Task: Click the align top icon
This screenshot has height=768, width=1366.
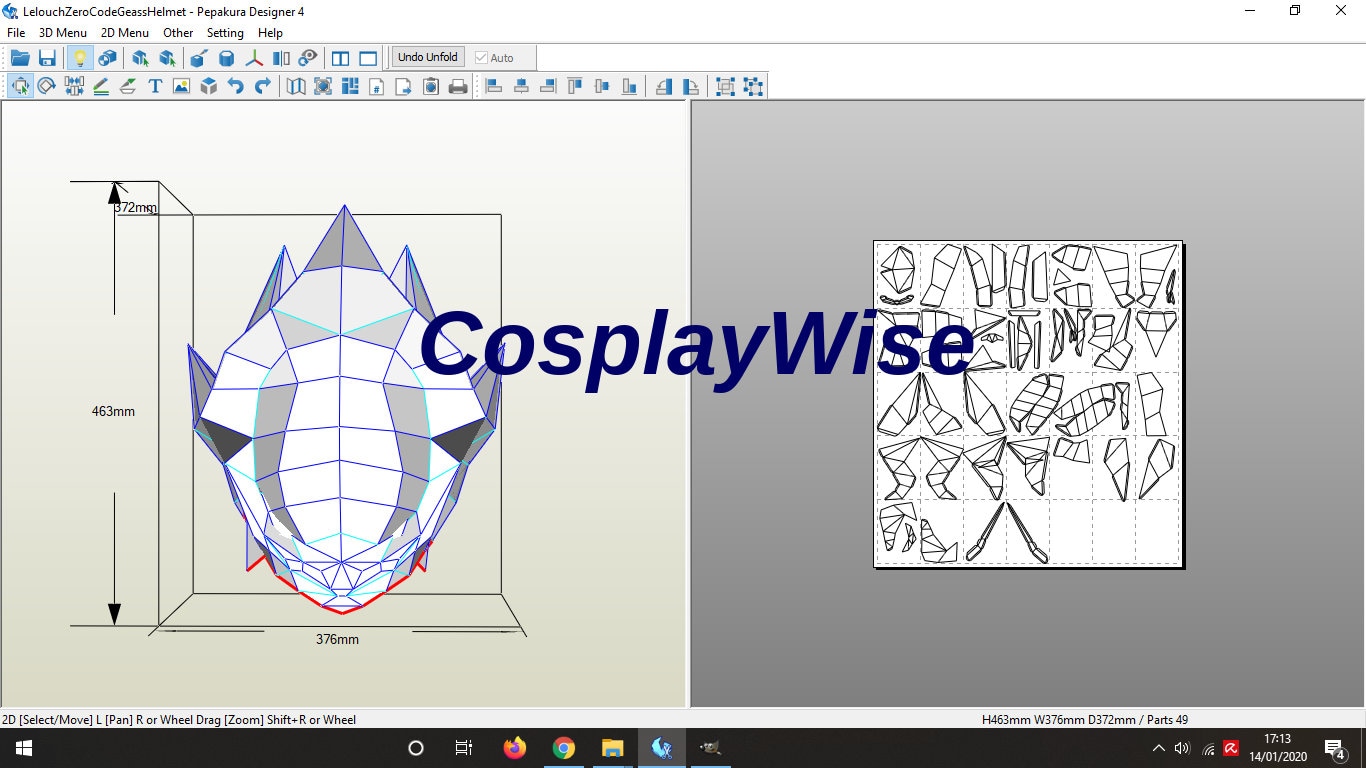Action: point(575,86)
